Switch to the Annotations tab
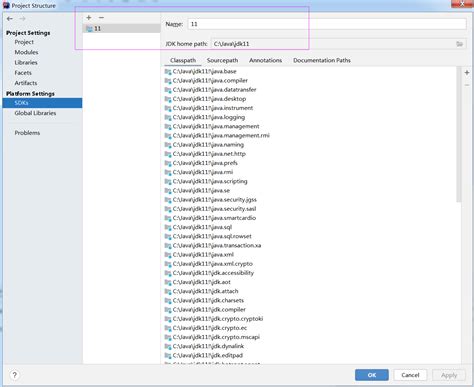474x387 pixels. (x=265, y=60)
